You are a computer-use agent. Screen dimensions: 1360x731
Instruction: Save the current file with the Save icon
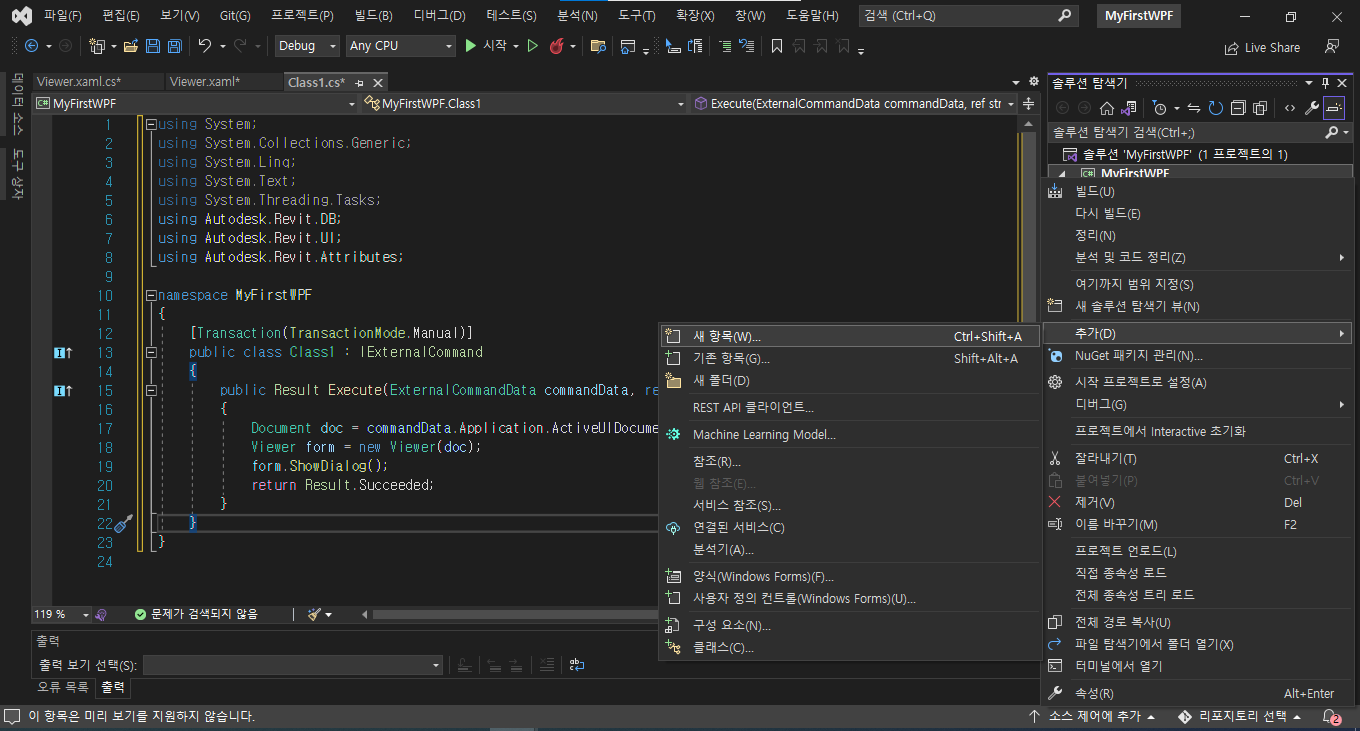[x=153, y=46]
